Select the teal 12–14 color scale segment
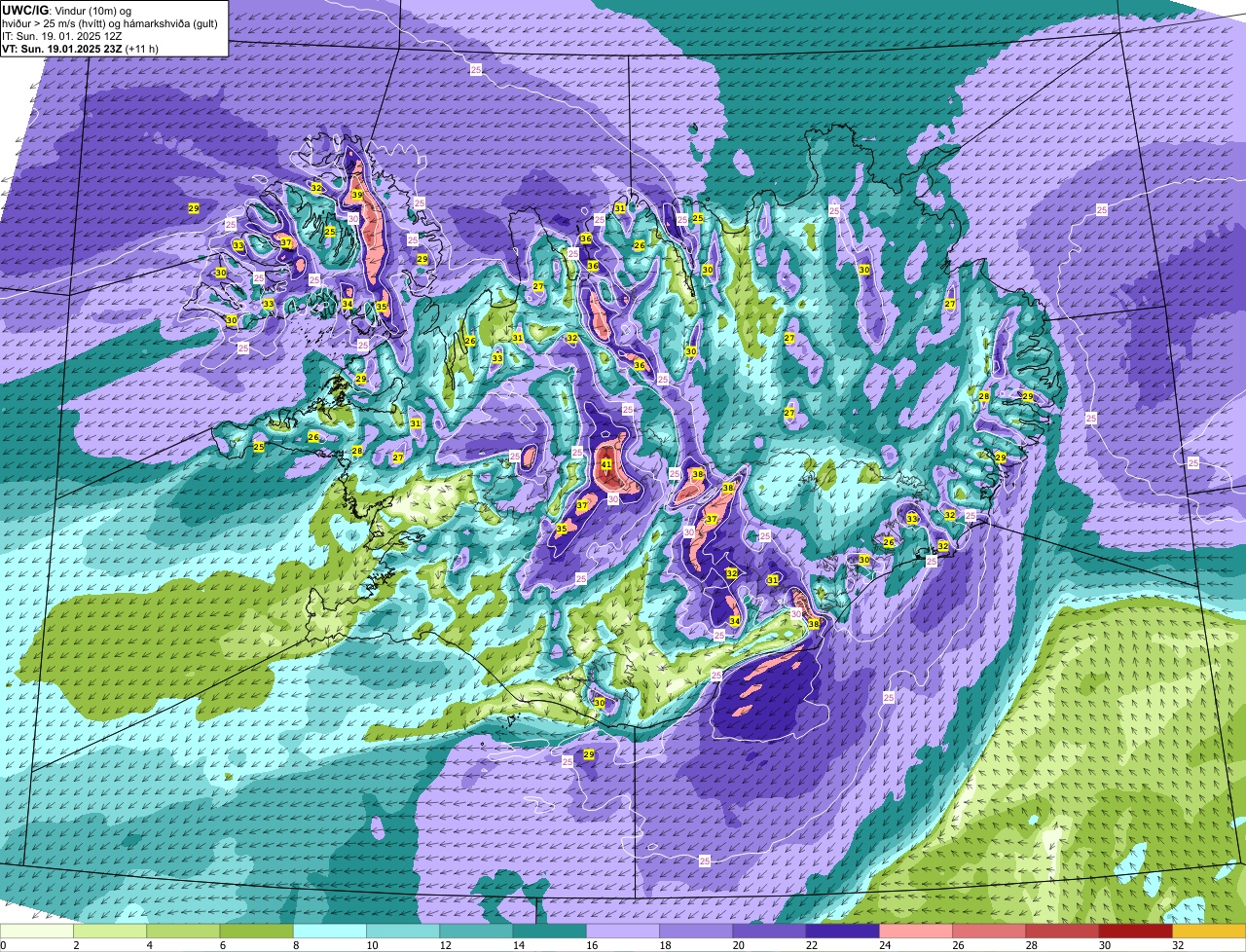 pos(476,931)
